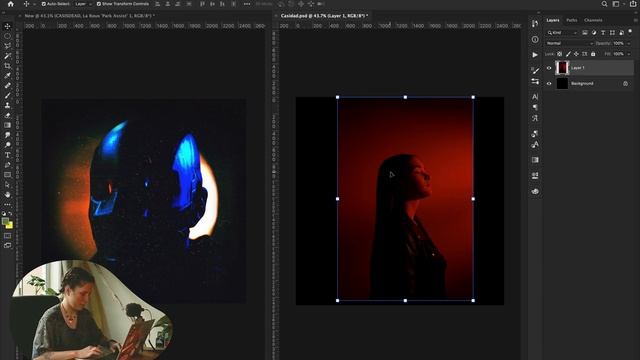This screenshot has width=640, height=360.
Task: Toggle lock image pixels brush icon
Action: coord(568,54)
